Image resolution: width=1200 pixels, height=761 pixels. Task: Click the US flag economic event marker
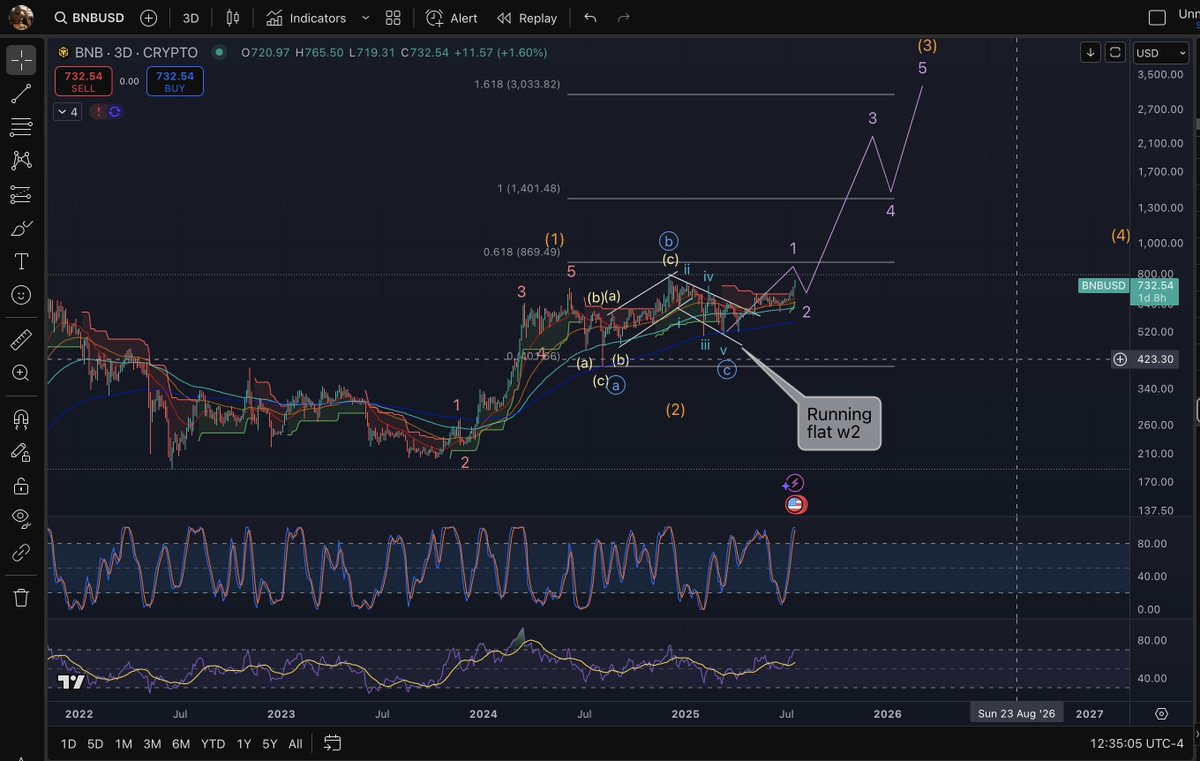click(796, 505)
